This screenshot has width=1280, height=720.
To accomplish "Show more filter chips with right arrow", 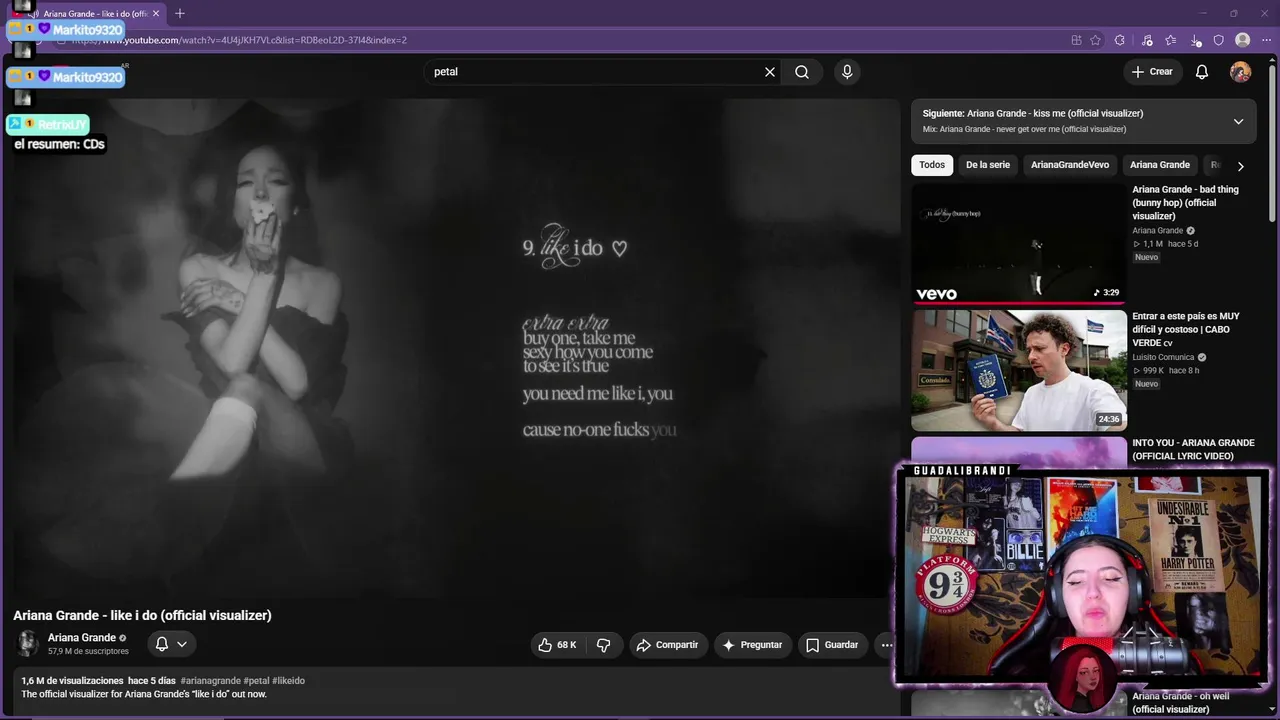I will click(x=1240, y=166).
